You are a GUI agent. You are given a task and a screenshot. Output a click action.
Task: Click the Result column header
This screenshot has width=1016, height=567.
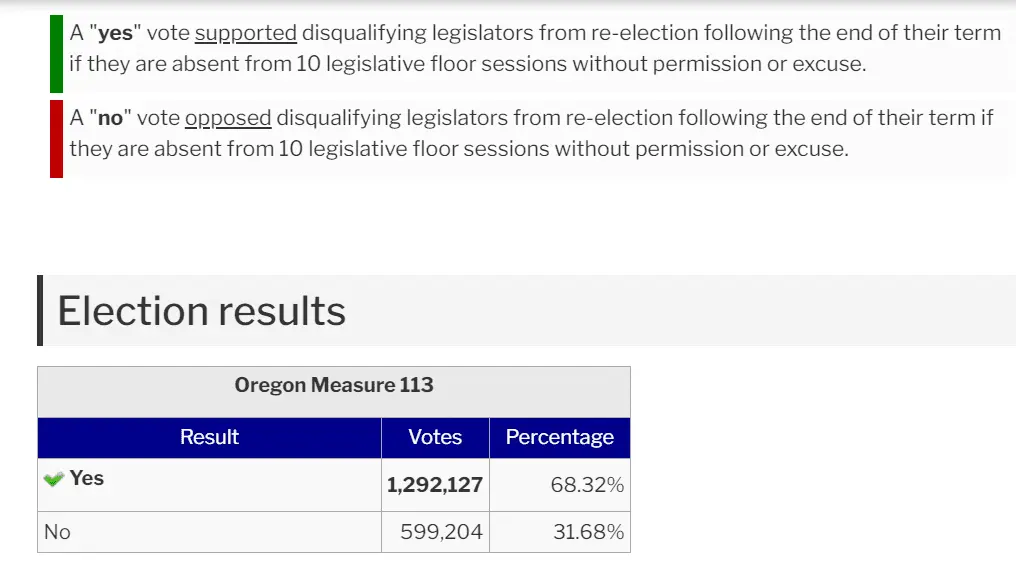pyautogui.click(x=209, y=437)
